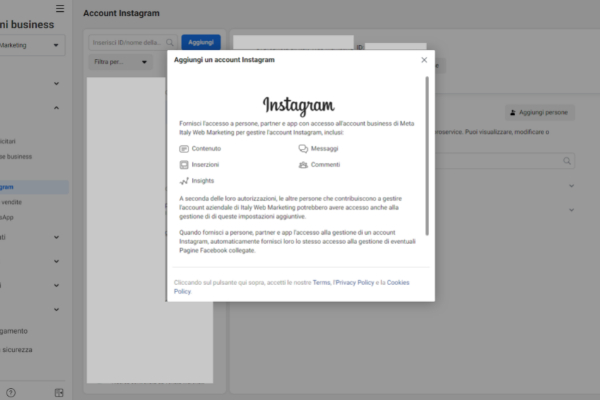Open the help question mark icon

coord(11,392)
